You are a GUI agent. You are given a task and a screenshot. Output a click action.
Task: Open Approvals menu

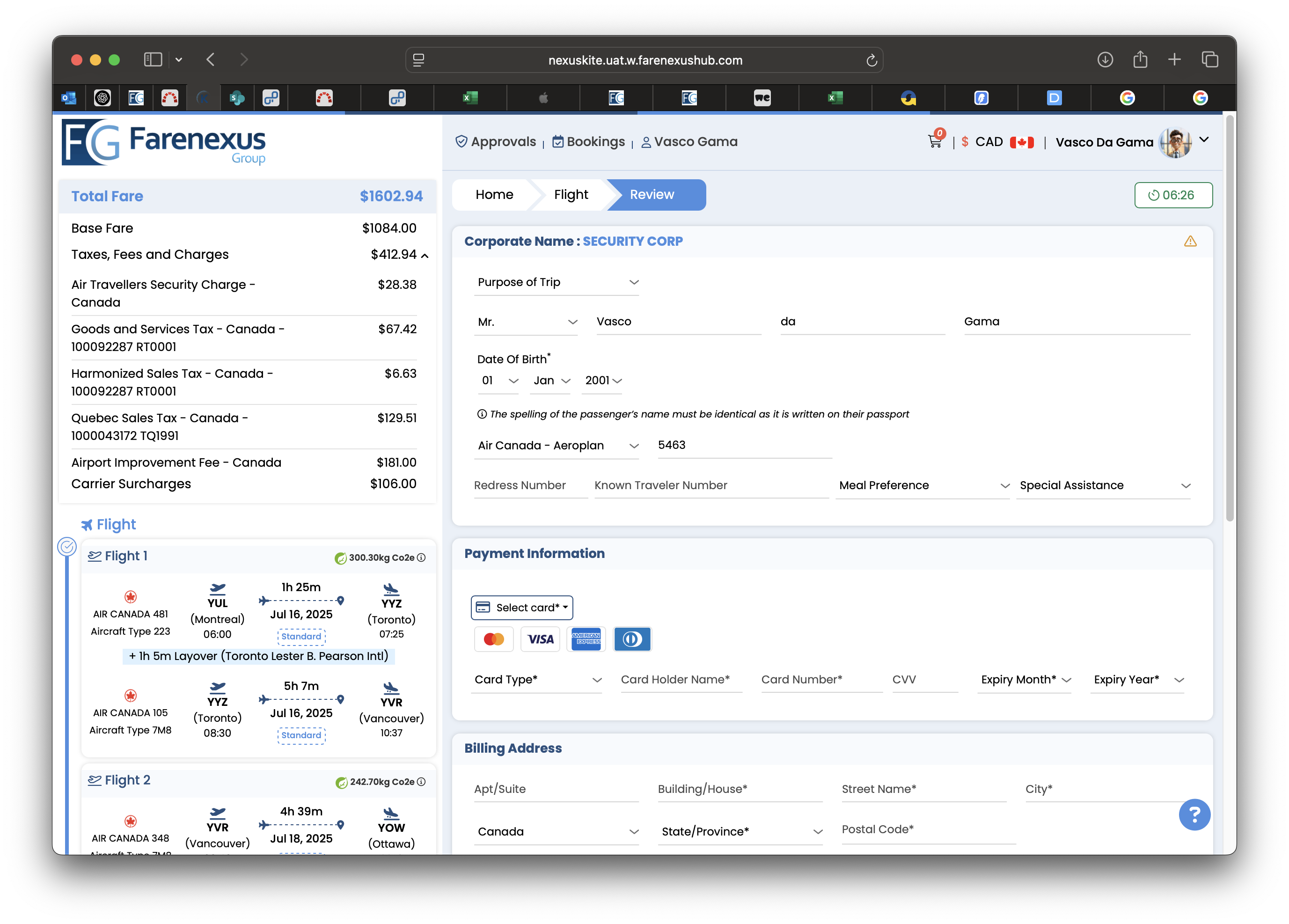coord(496,142)
